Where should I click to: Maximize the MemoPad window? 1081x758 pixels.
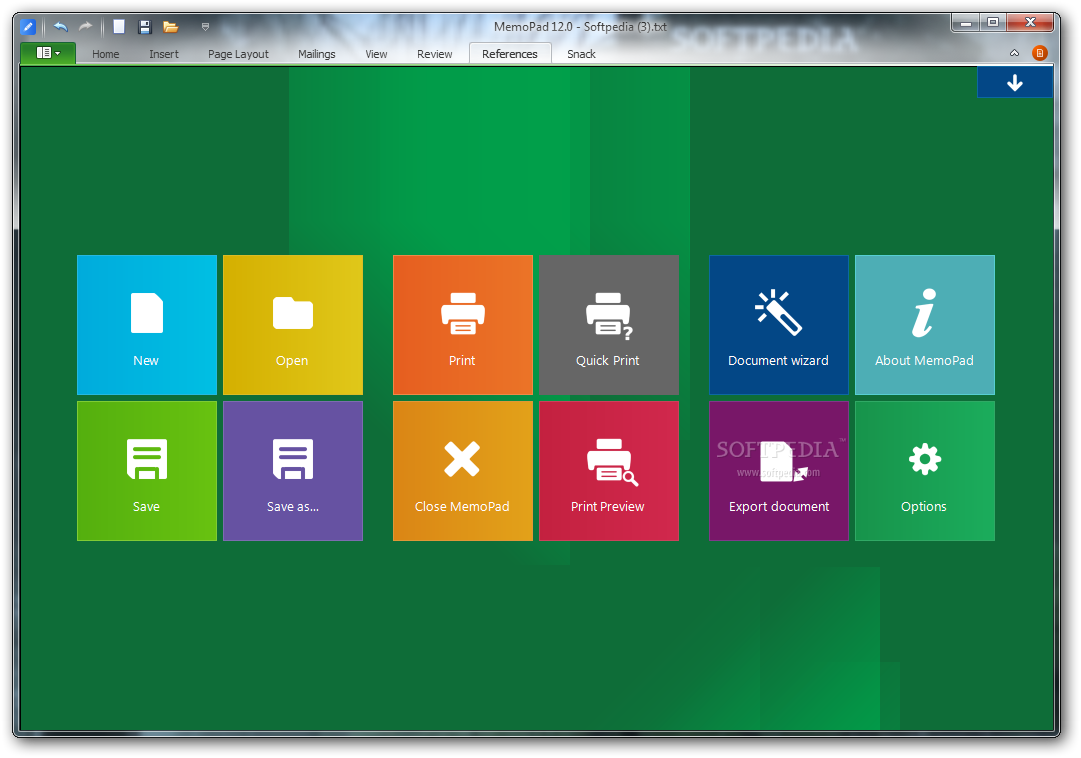point(993,23)
